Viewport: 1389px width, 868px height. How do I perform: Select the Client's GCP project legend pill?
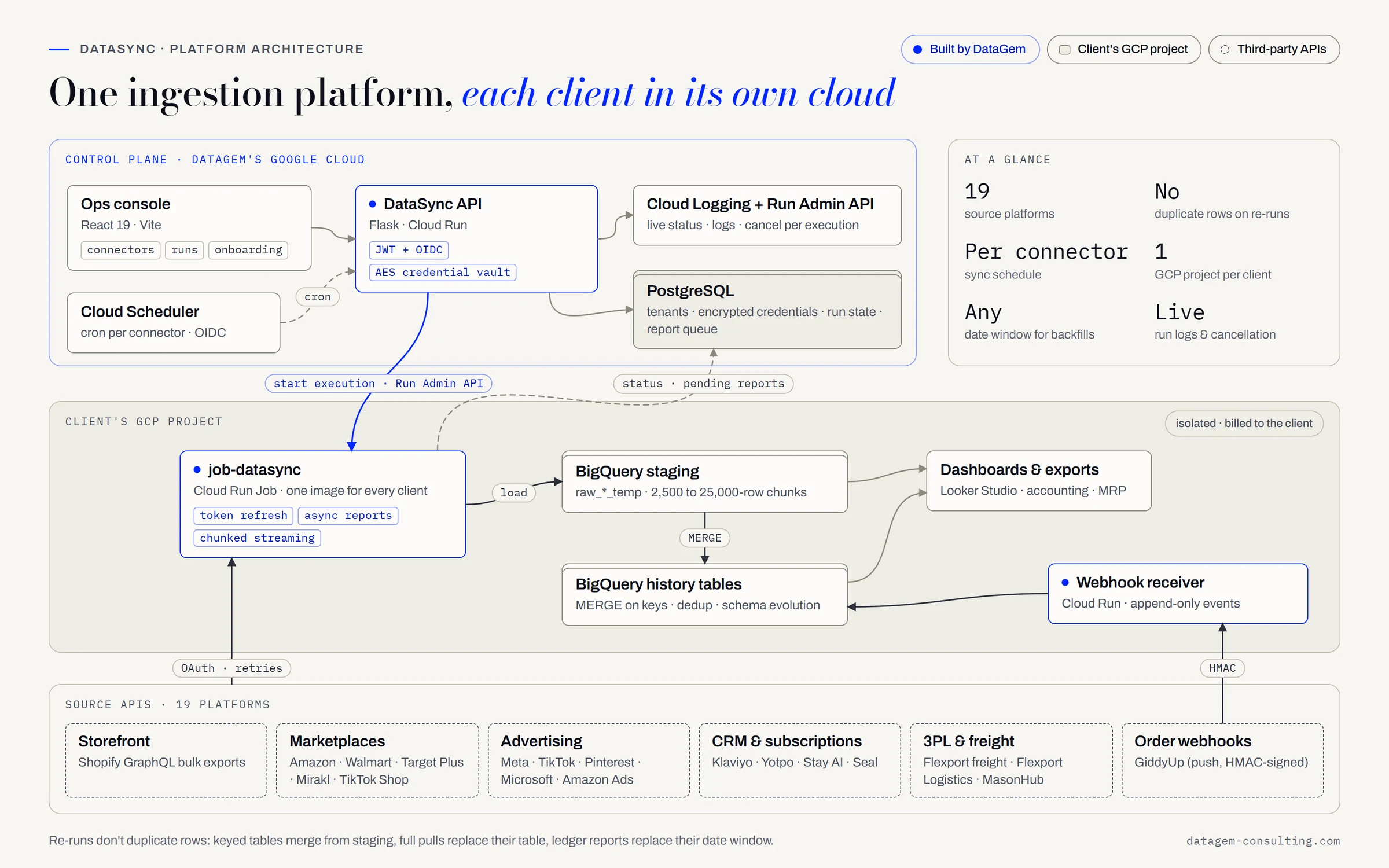coord(1124,50)
